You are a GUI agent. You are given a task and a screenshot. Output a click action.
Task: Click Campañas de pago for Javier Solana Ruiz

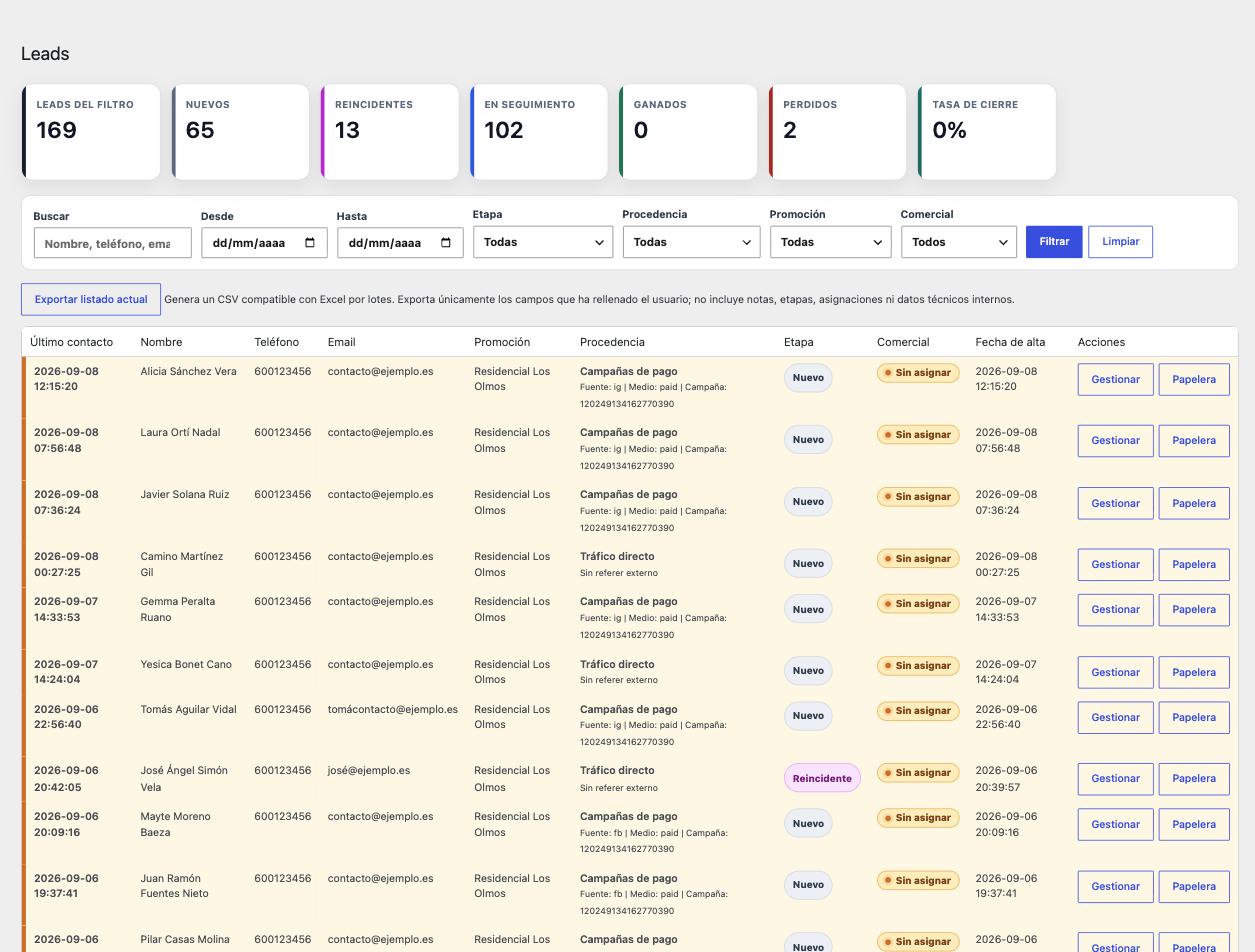tap(628, 494)
